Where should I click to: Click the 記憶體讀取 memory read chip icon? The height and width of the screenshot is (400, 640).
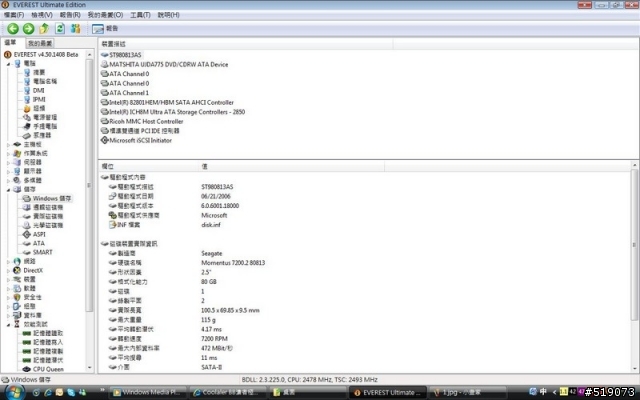pyautogui.click(x=27, y=333)
